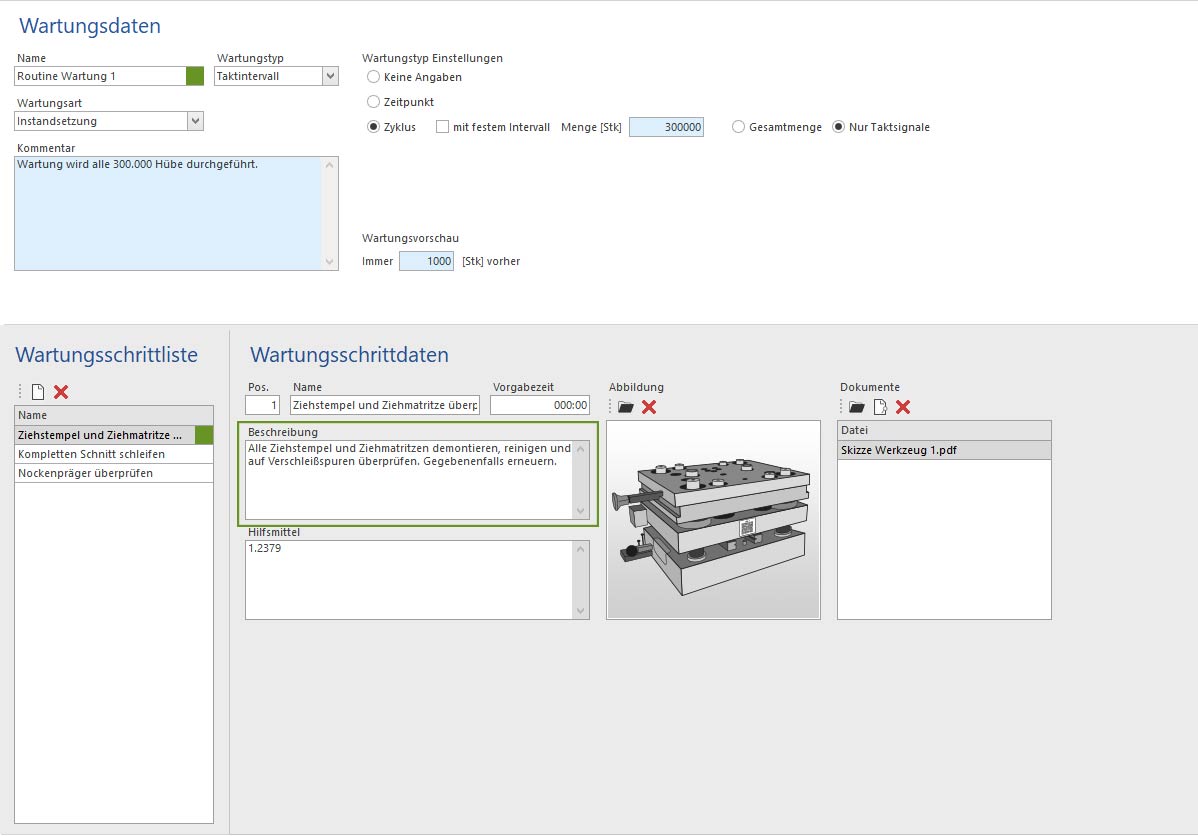Expand the Wartungsart dropdown

(x=195, y=121)
